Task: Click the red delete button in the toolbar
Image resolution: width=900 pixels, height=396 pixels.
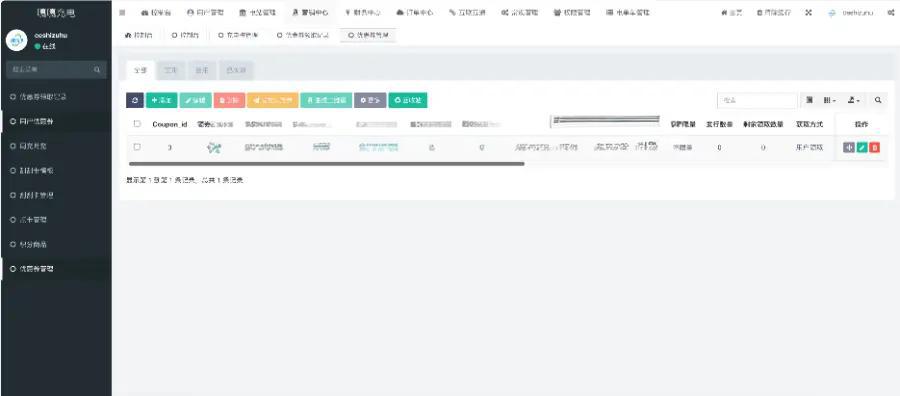Action: click(230, 100)
